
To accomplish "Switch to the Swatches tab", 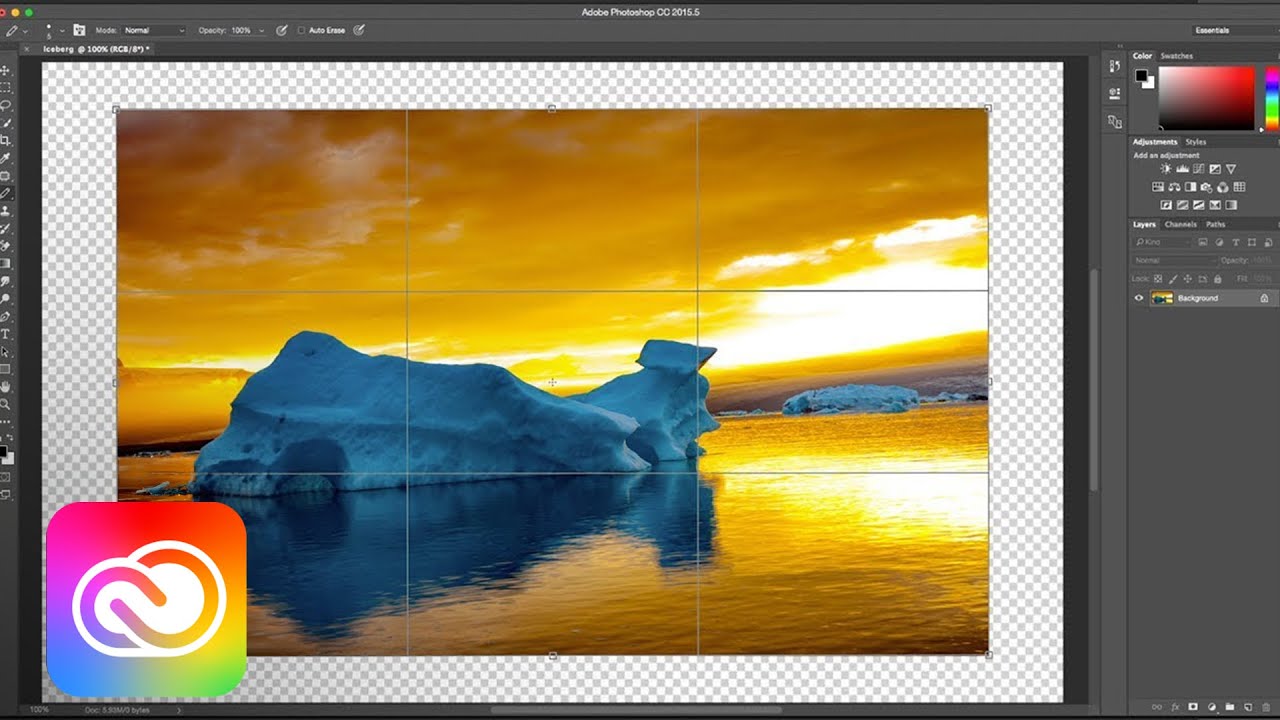I will click(1176, 56).
